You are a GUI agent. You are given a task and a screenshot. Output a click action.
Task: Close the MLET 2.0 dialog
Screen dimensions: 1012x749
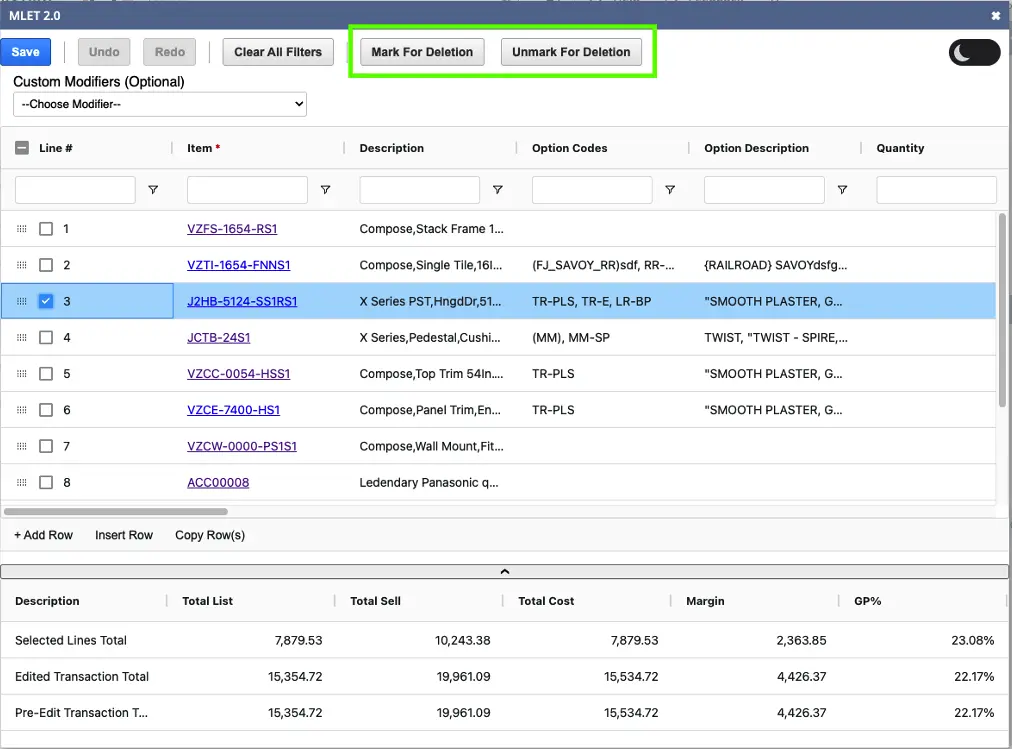pyautogui.click(x=995, y=15)
